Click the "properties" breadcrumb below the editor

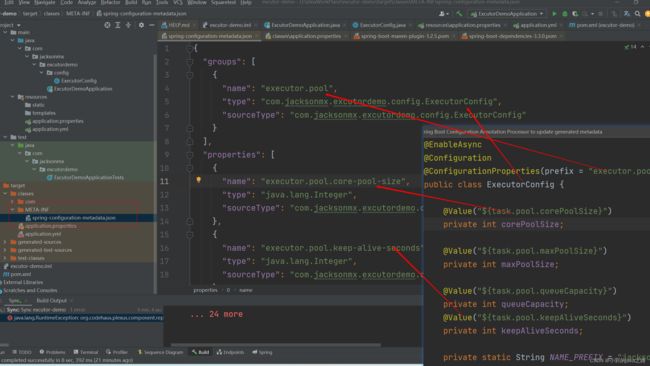coord(205,290)
